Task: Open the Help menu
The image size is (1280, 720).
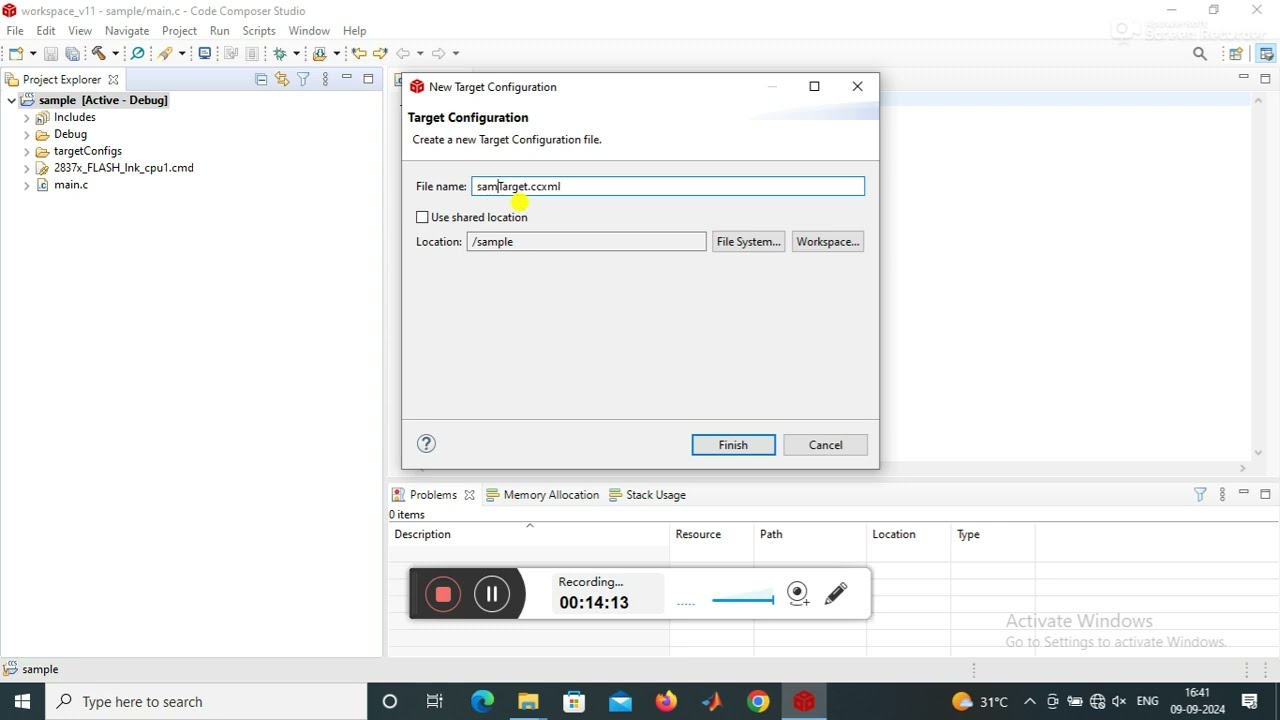Action: pos(355,31)
